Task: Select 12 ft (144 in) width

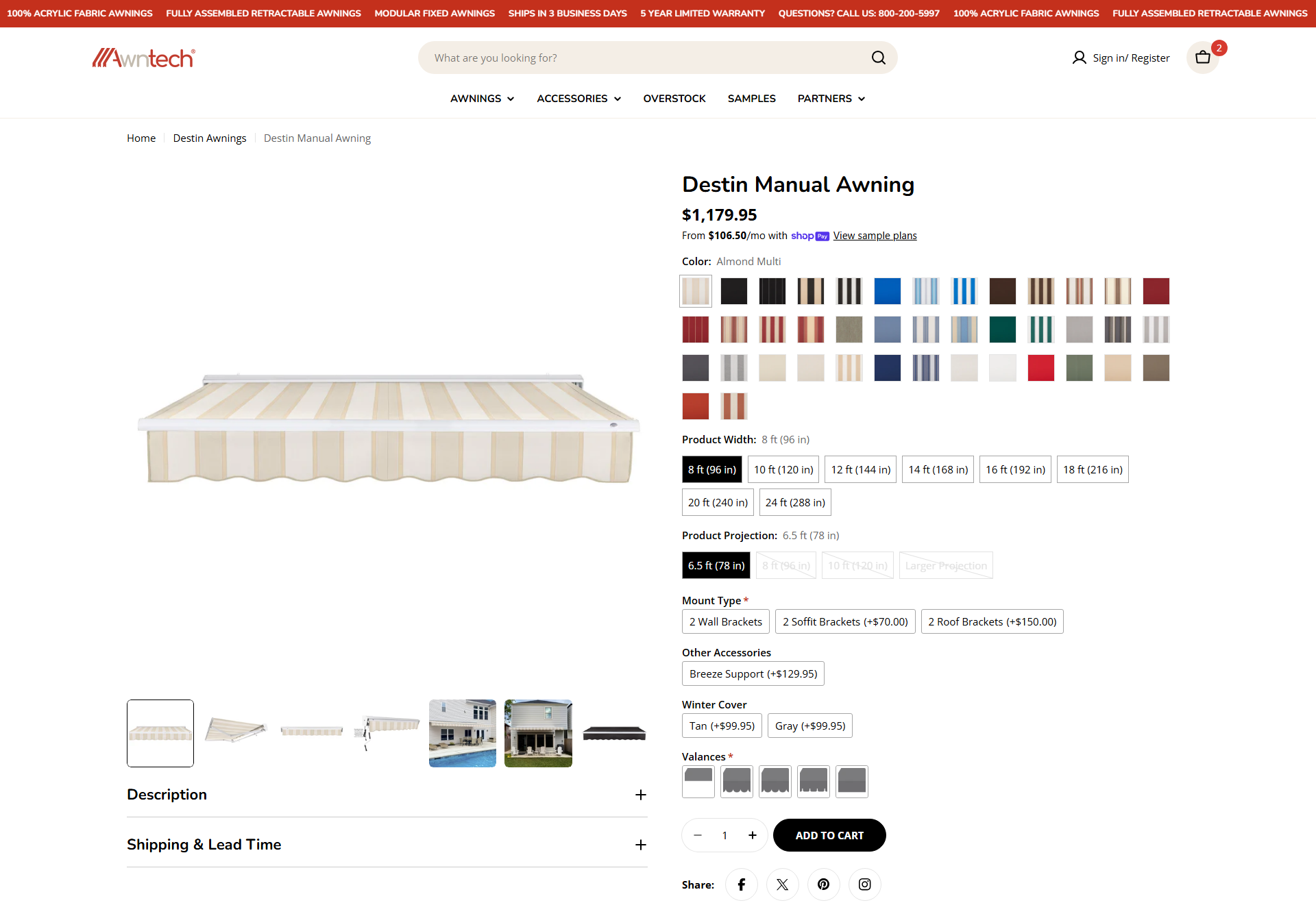Action: tap(861, 469)
